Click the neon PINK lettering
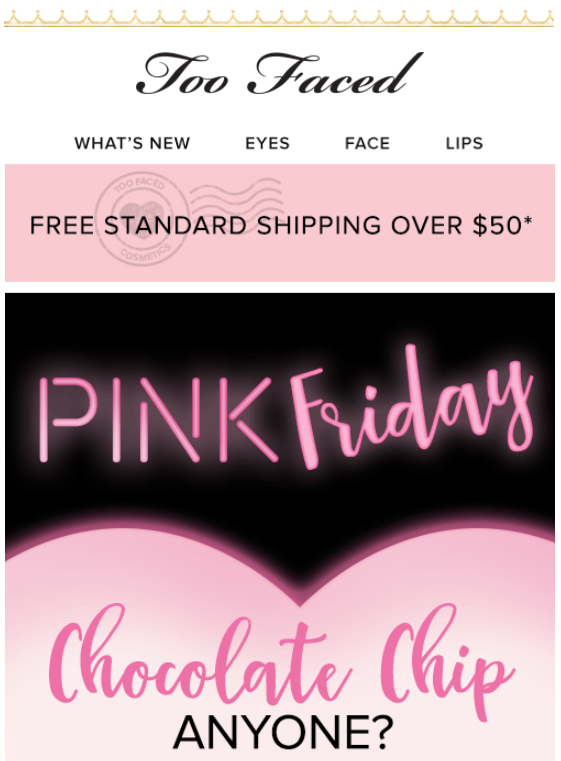The width and height of the screenshot is (561, 761). click(160, 419)
